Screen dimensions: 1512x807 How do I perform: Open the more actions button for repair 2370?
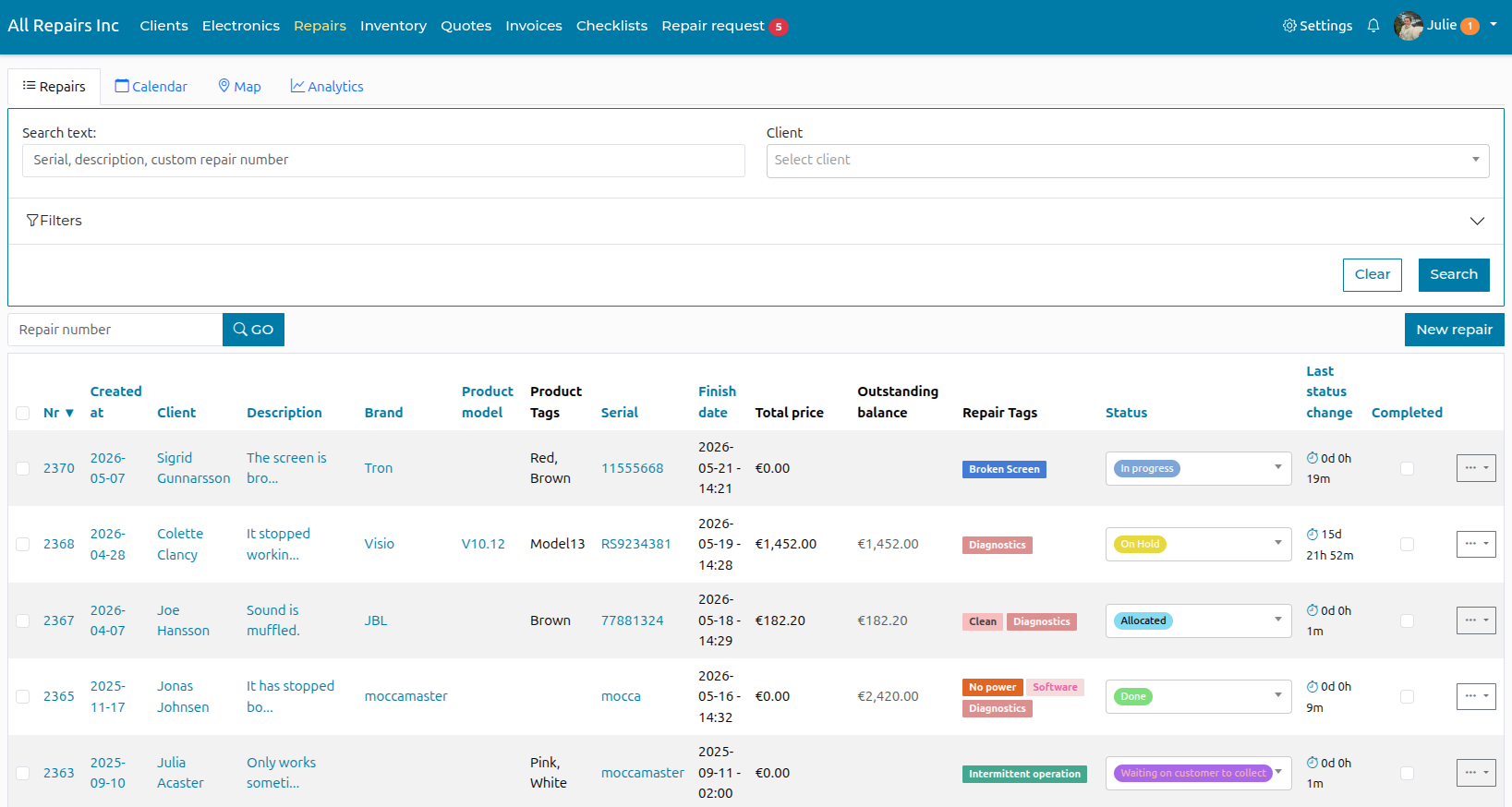click(x=1476, y=468)
